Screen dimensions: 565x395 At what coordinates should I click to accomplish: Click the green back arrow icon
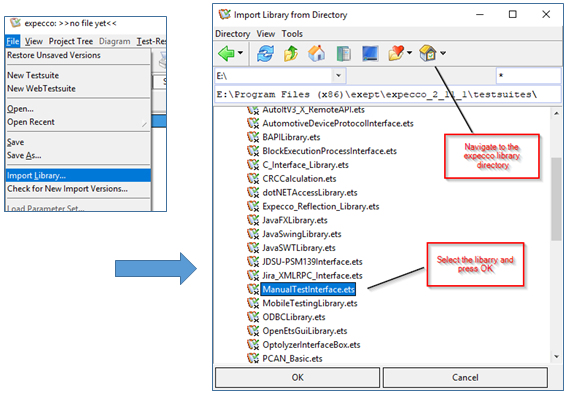(x=226, y=53)
